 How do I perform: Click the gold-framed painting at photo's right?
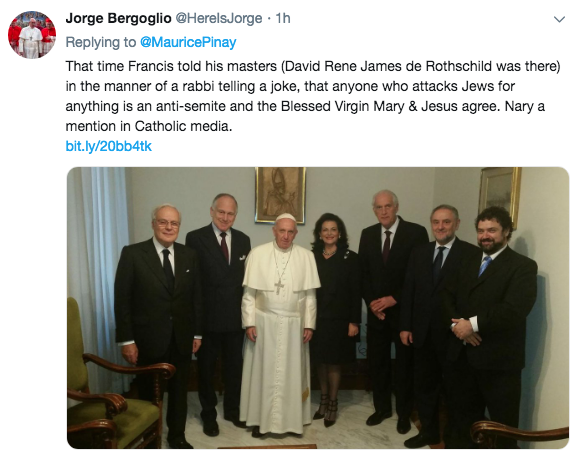click(499, 194)
